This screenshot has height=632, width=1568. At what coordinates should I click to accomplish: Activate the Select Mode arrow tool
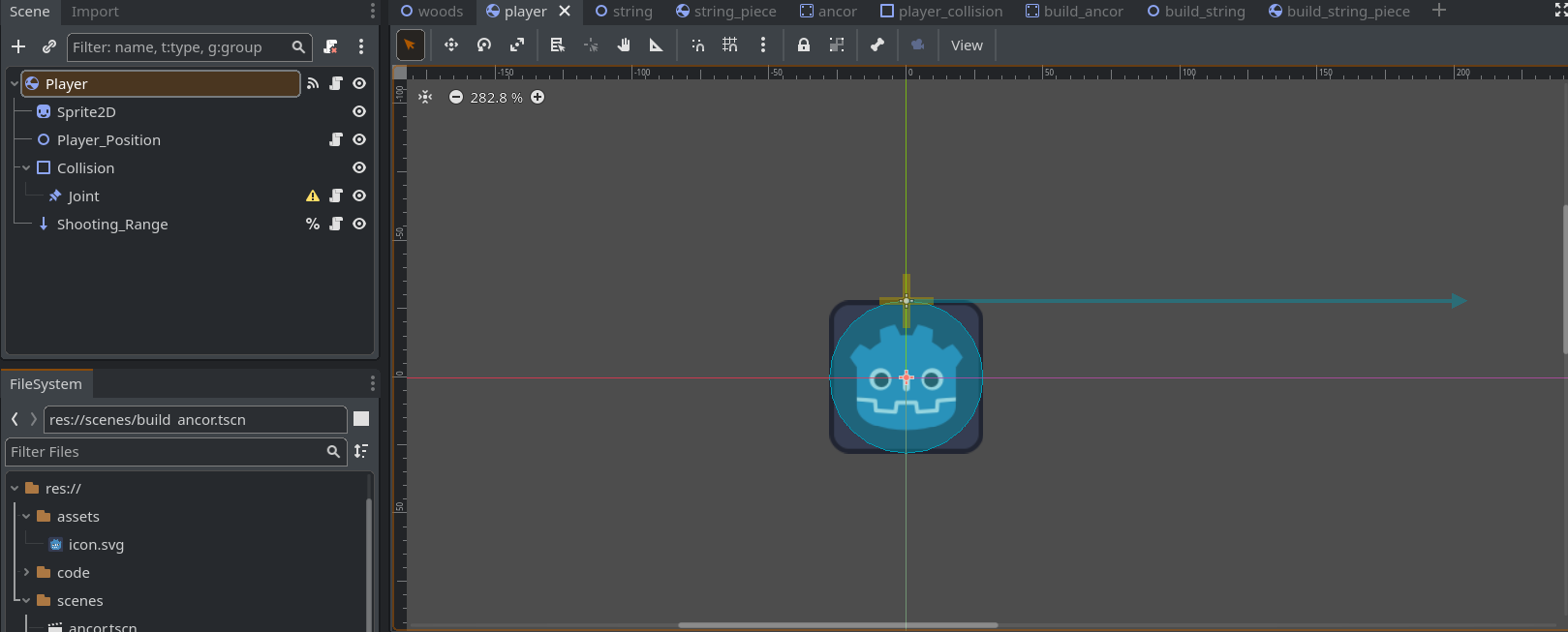pos(411,45)
